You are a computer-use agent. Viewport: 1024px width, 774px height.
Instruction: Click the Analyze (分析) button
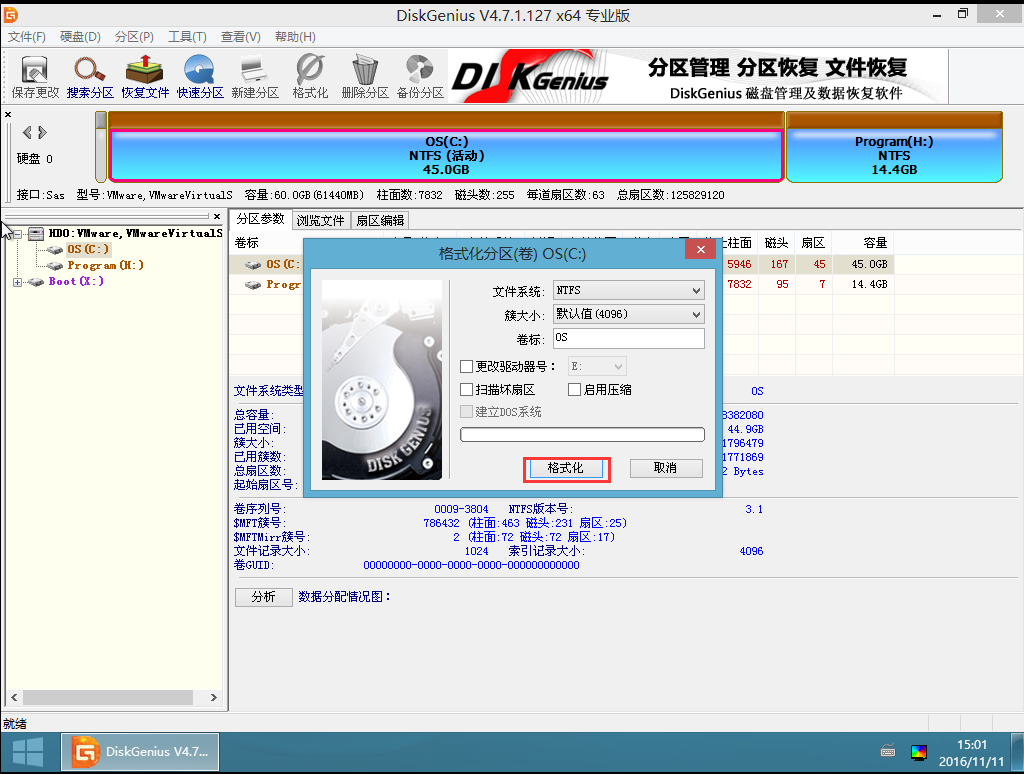click(x=264, y=597)
